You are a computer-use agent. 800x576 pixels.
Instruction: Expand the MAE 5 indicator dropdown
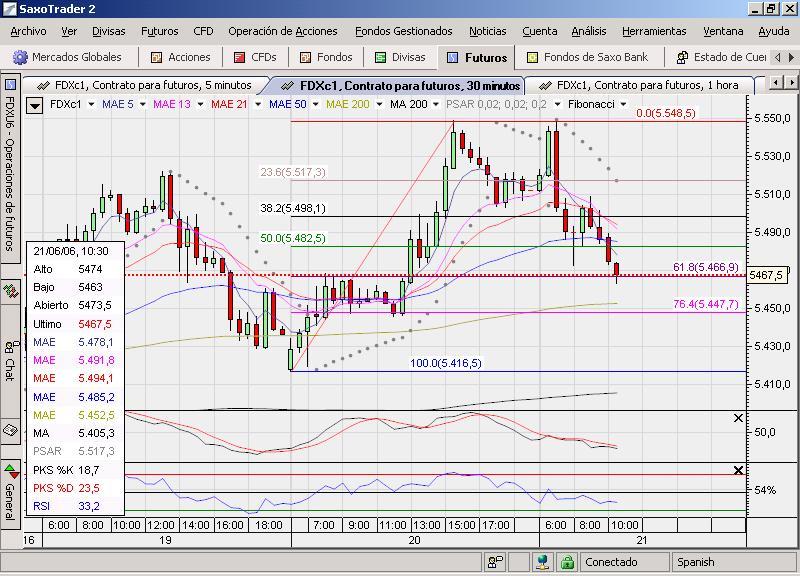[143, 105]
